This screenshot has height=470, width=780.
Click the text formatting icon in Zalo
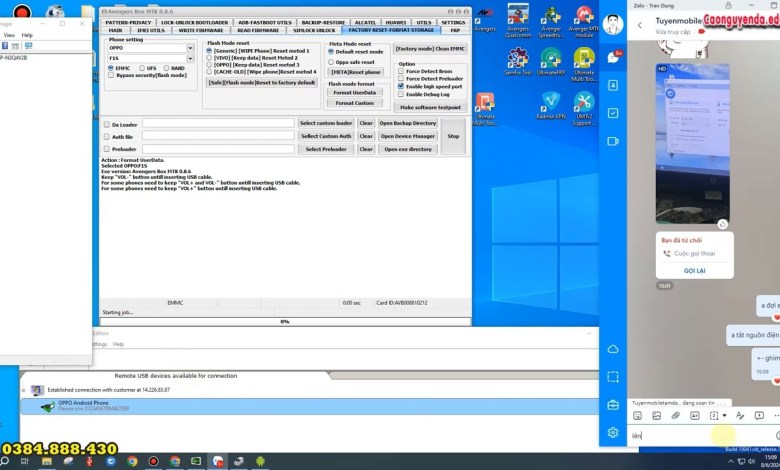tap(740, 415)
